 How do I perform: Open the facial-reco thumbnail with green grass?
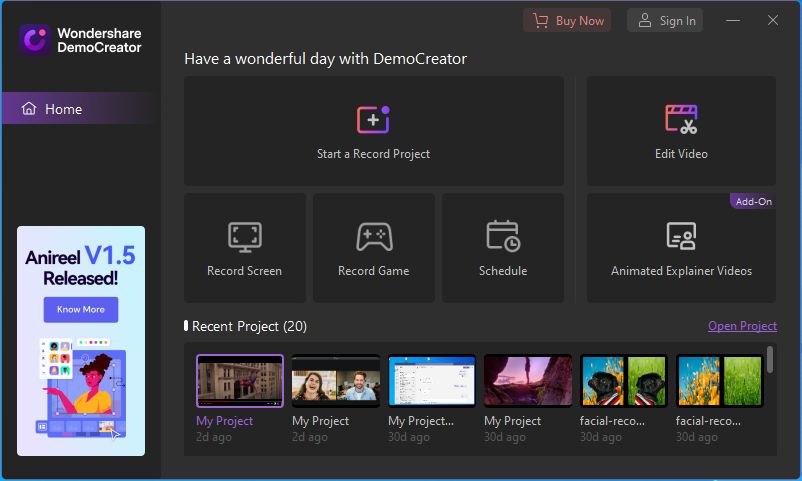(x=720, y=381)
